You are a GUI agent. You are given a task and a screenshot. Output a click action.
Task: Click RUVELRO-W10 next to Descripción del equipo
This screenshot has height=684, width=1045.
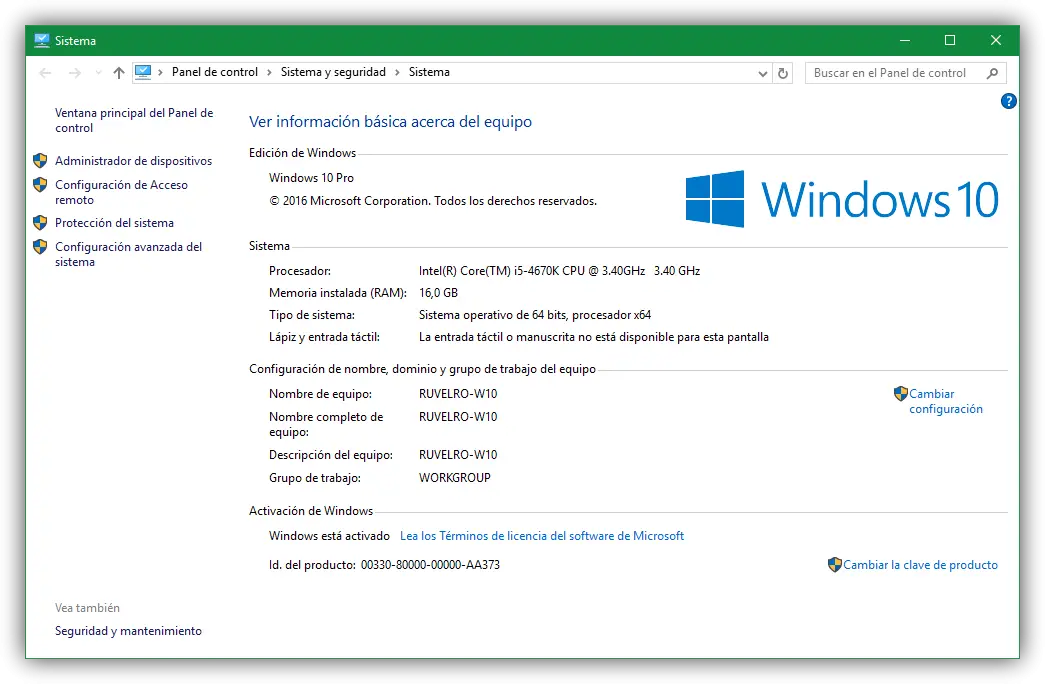click(458, 455)
